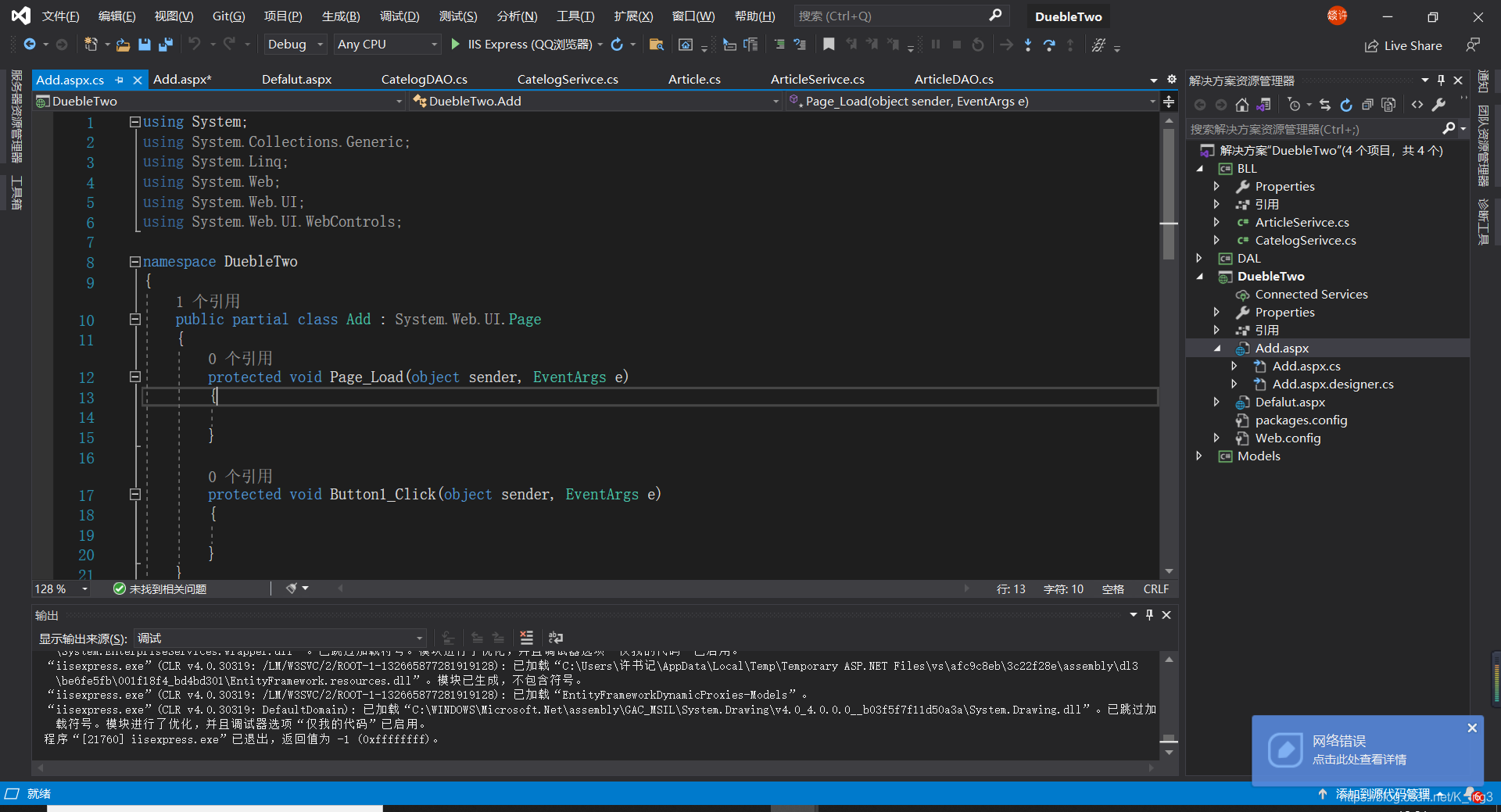The height and width of the screenshot is (812, 1501).
Task: Toggle Word Wrap in Output panel
Action: [556, 638]
